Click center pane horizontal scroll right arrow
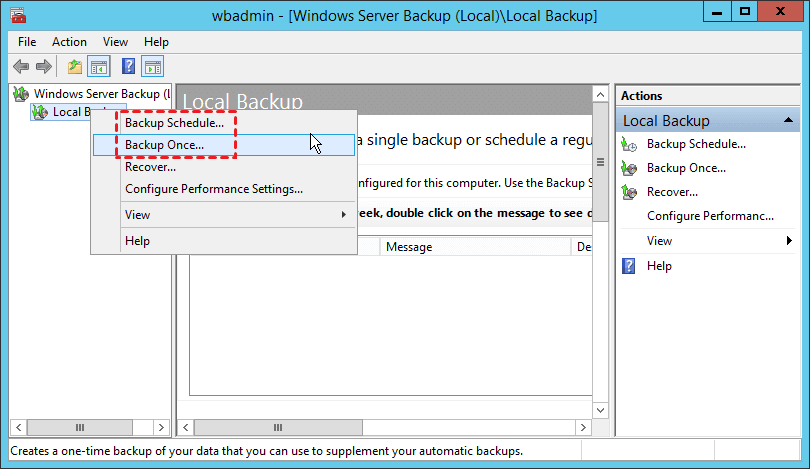 [x=583, y=428]
